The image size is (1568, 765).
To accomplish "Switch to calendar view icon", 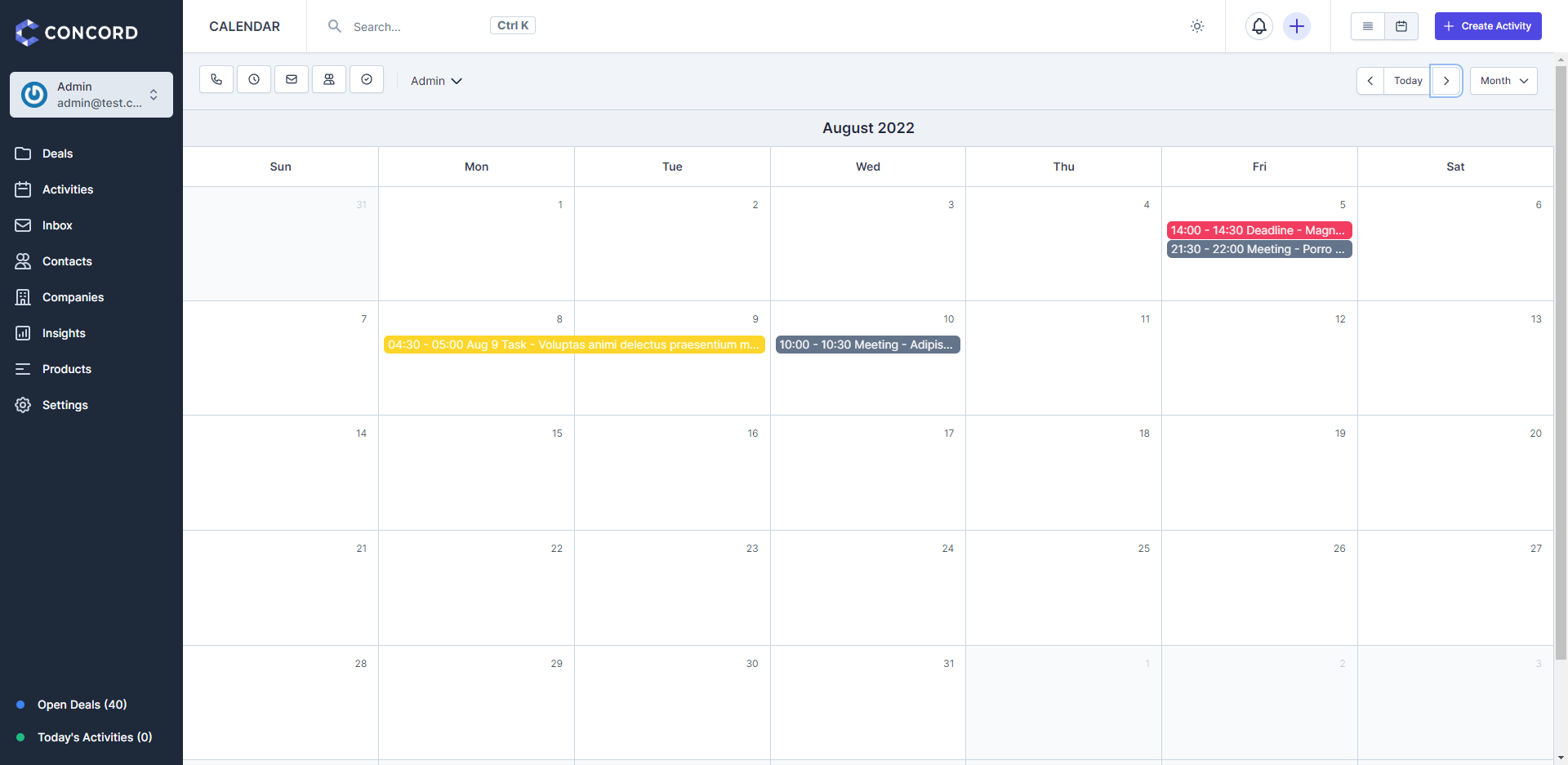I will (1401, 26).
